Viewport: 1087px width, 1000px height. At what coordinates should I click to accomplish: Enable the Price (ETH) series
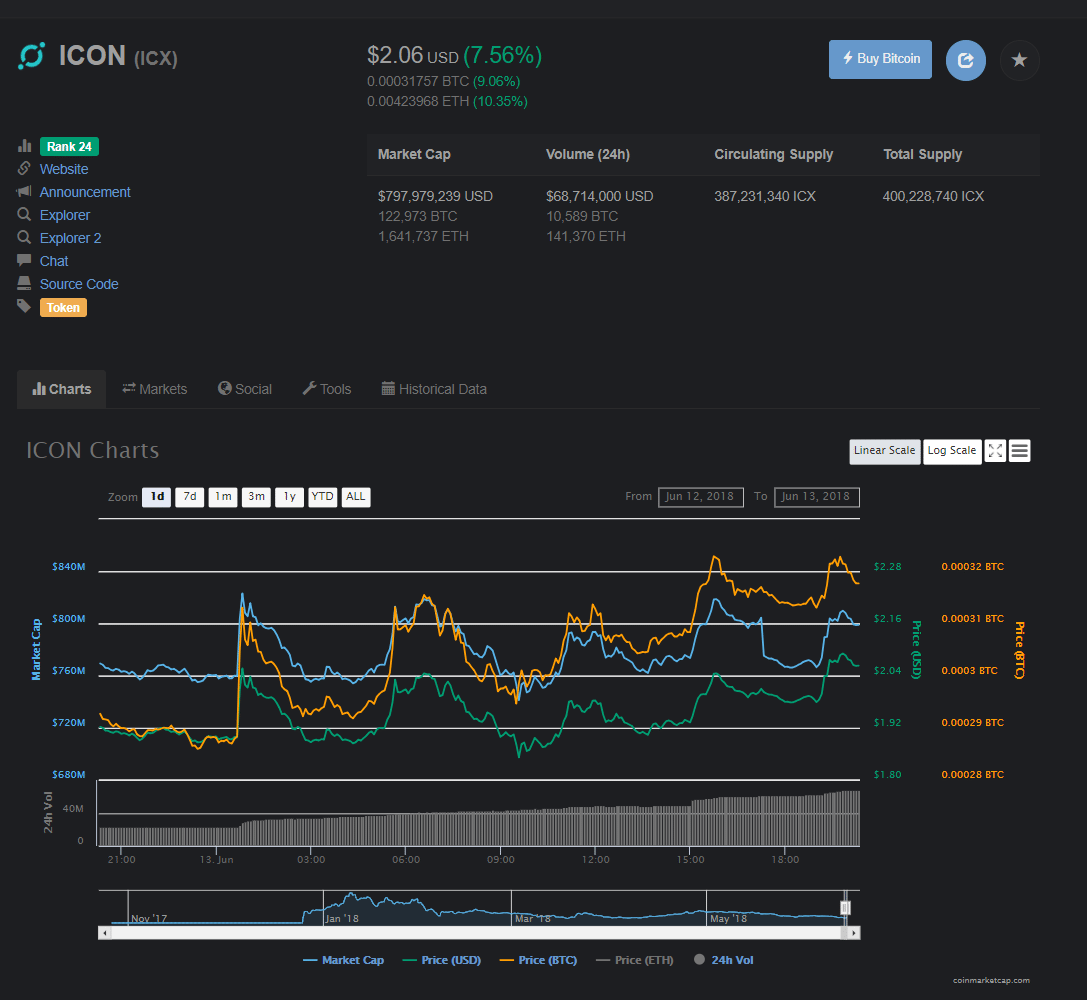click(634, 960)
